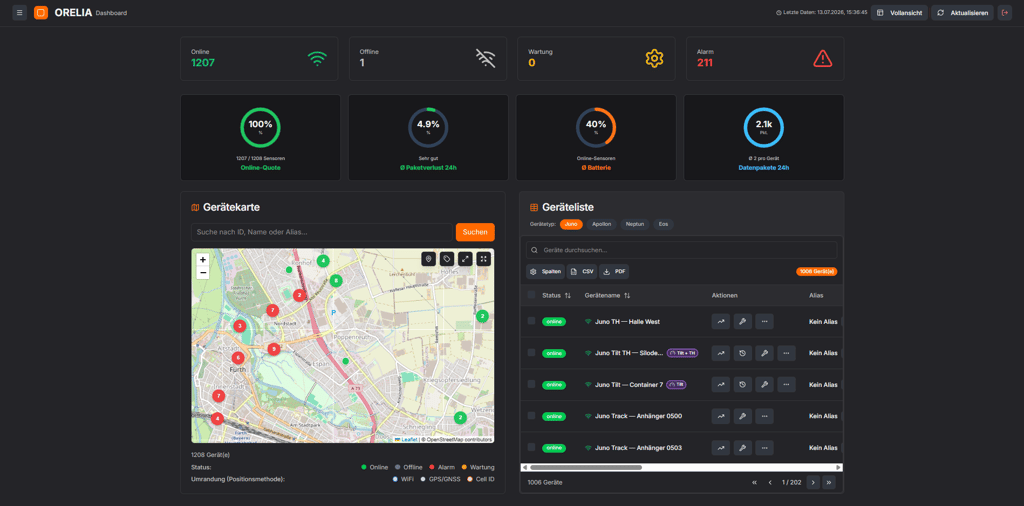Open more options for Juno Track — Anhänger 0503
This screenshot has width=1024, height=506.
[x=764, y=448]
